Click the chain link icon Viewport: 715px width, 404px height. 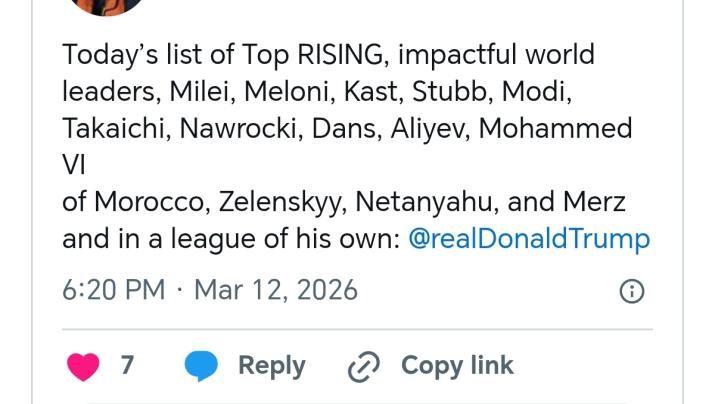point(362,367)
